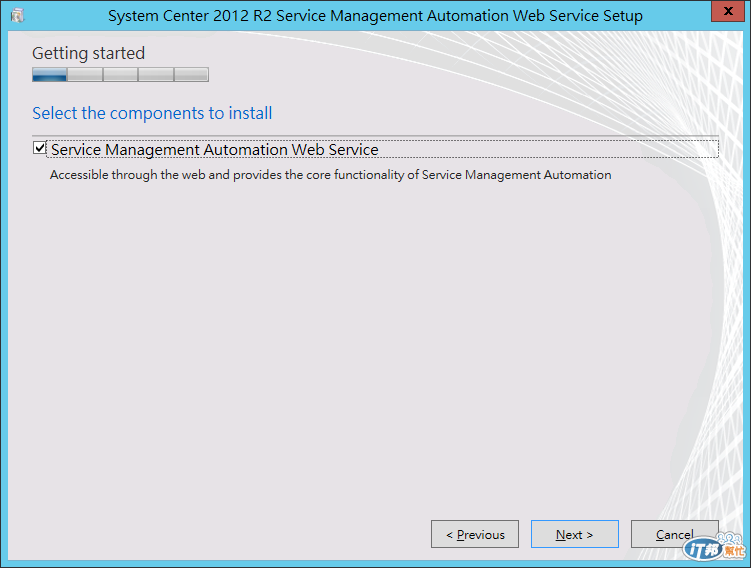Click the window title bar text
The width and height of the screenshot is (751, 568).
point(375,16)
